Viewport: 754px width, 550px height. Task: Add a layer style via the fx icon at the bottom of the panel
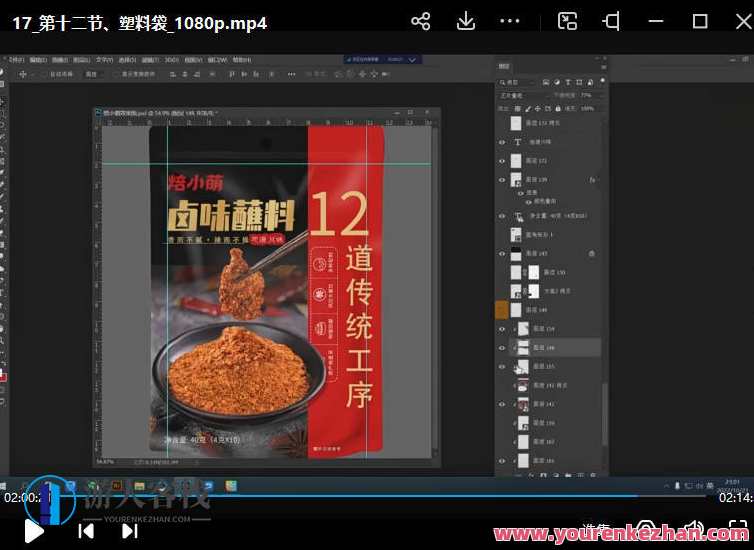pyautogui.click(x=531, y=475)
